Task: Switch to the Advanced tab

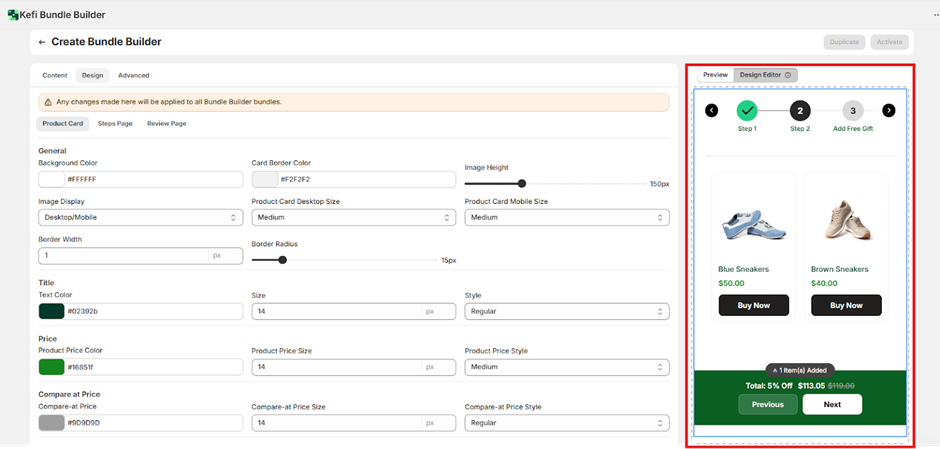Action: click(133, 75)
